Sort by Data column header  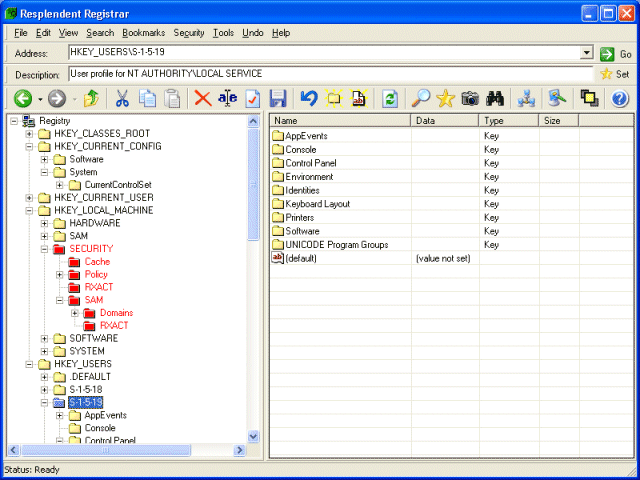(x=445, y=120)
